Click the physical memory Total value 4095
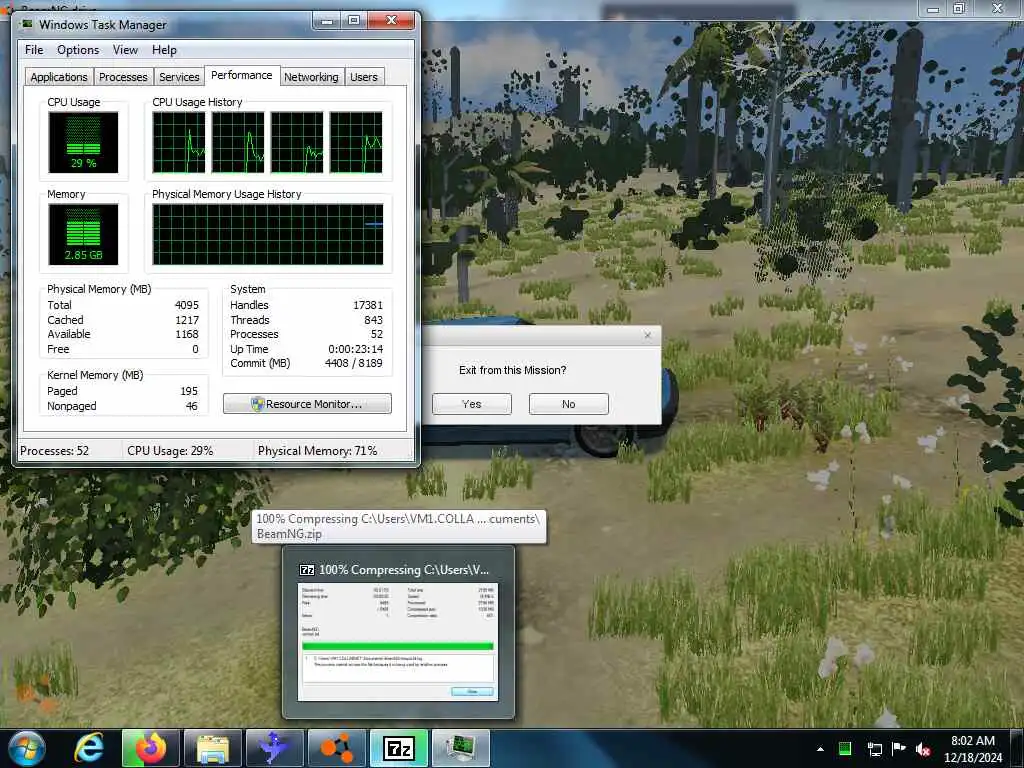 point(187,305)
